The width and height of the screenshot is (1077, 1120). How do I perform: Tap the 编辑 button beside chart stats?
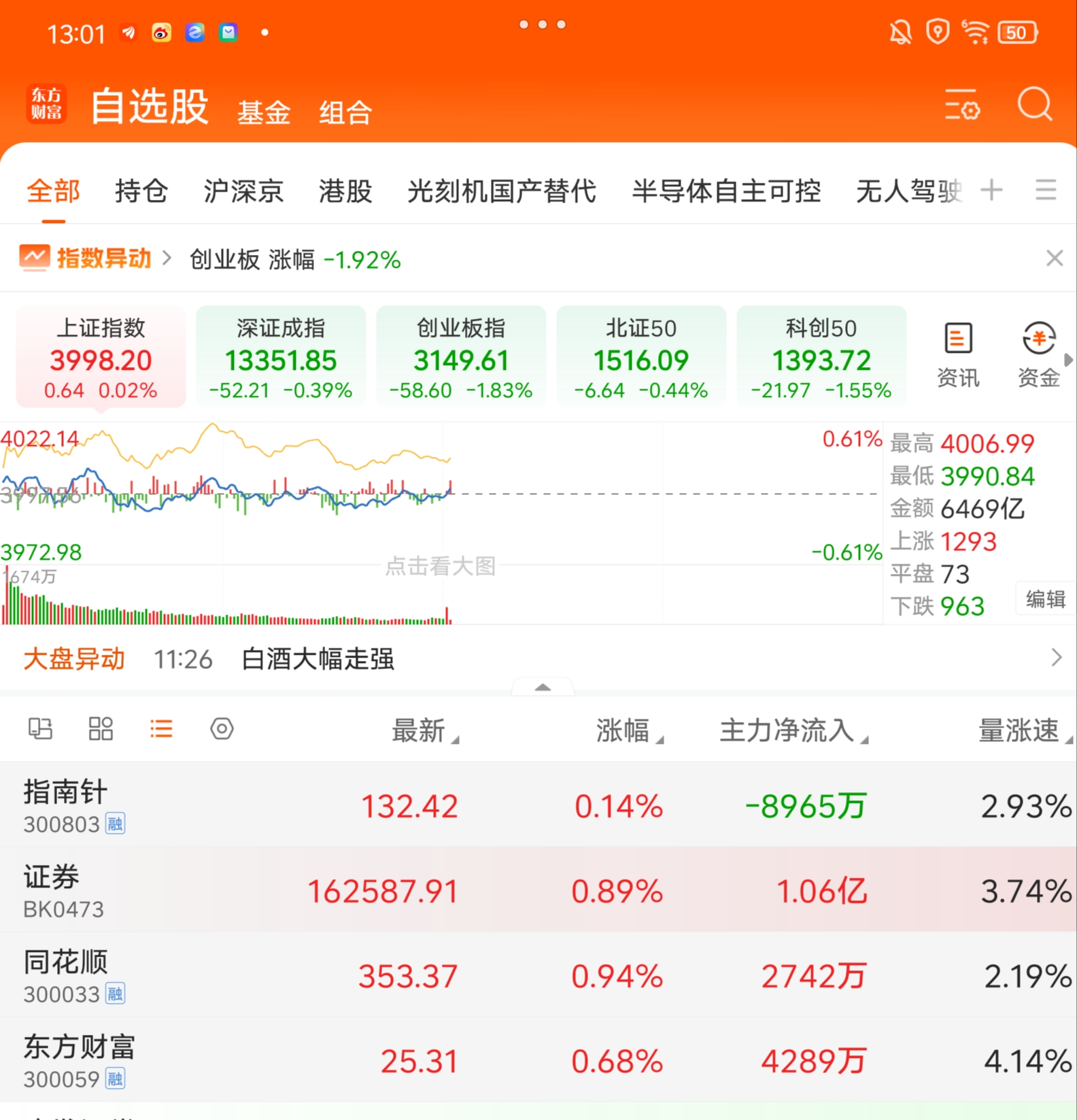tap(1046, 599)
